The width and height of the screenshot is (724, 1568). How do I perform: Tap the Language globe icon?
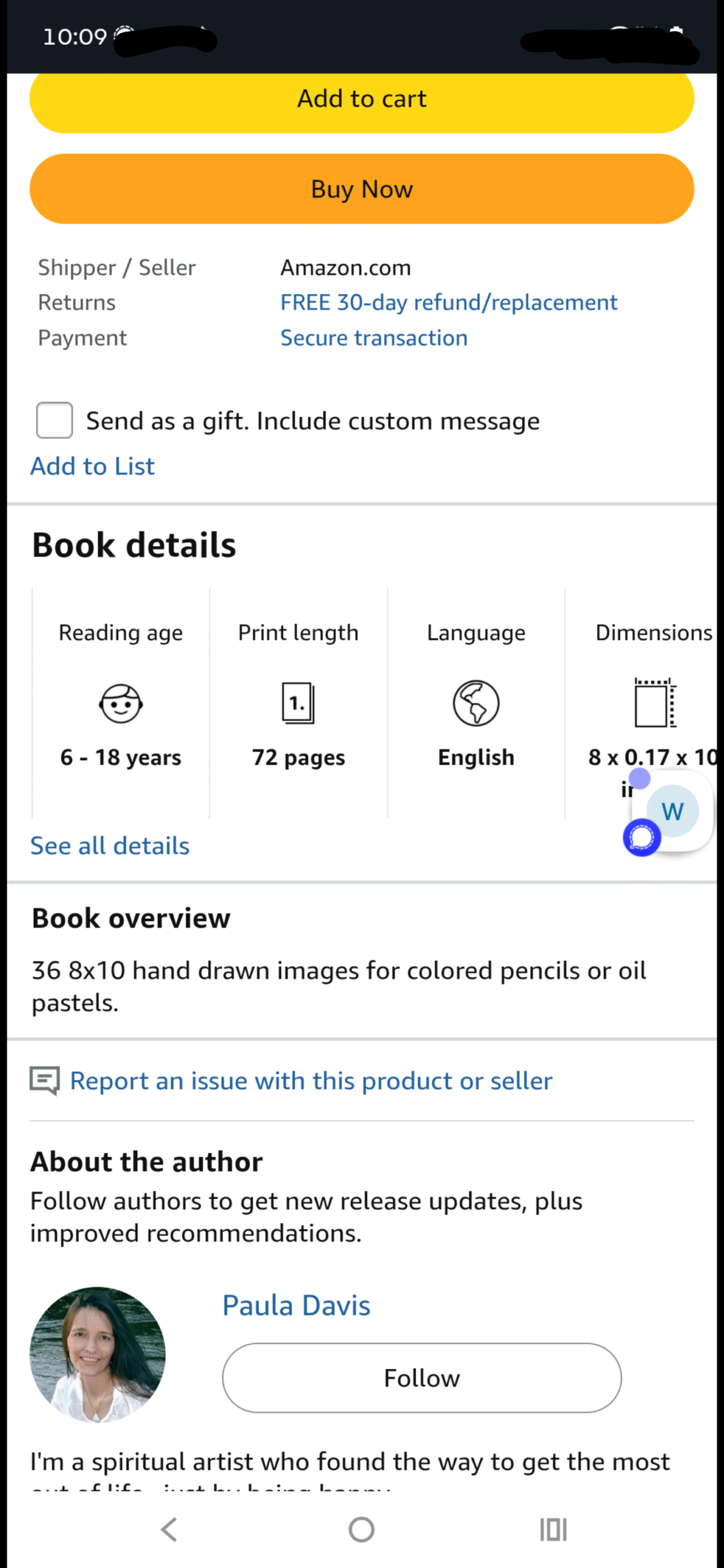[x=476, y=703]
